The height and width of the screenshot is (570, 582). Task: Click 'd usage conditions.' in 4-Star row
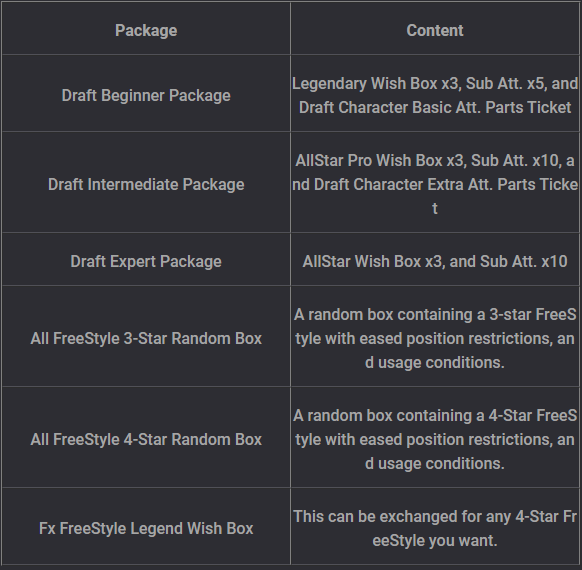tap(435, 463)
